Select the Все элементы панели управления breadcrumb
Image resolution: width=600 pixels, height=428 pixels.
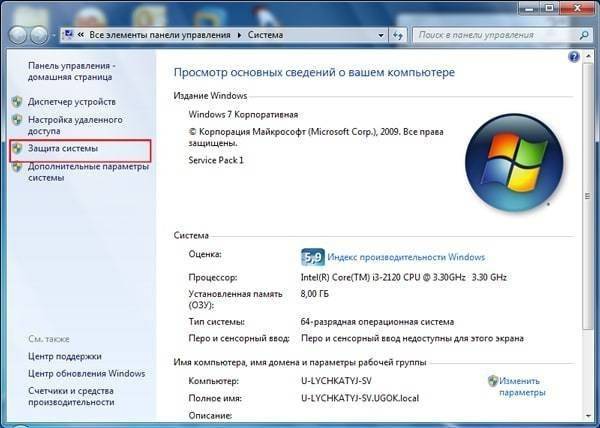pos(161,35)
